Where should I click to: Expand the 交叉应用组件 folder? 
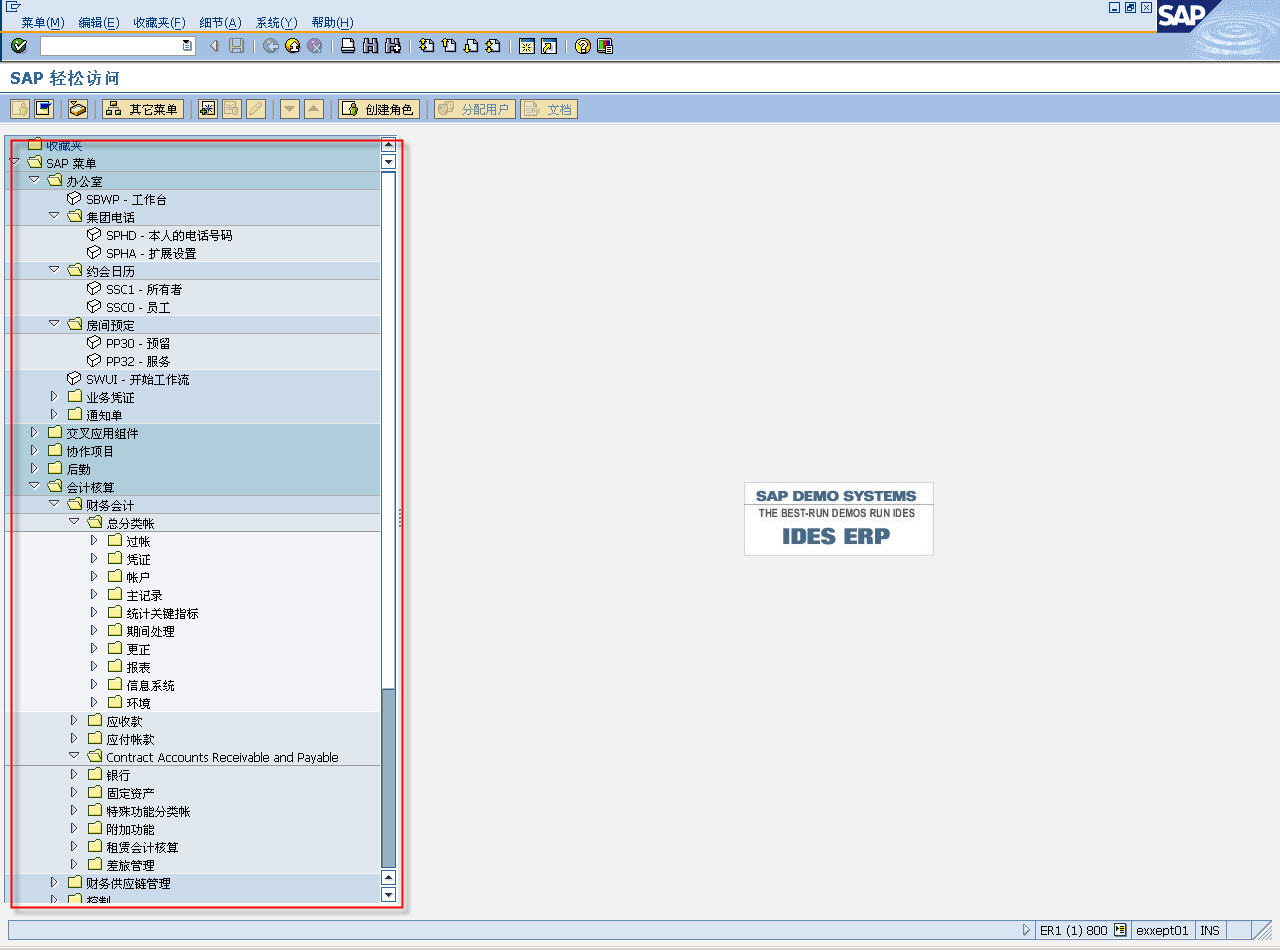34,433
